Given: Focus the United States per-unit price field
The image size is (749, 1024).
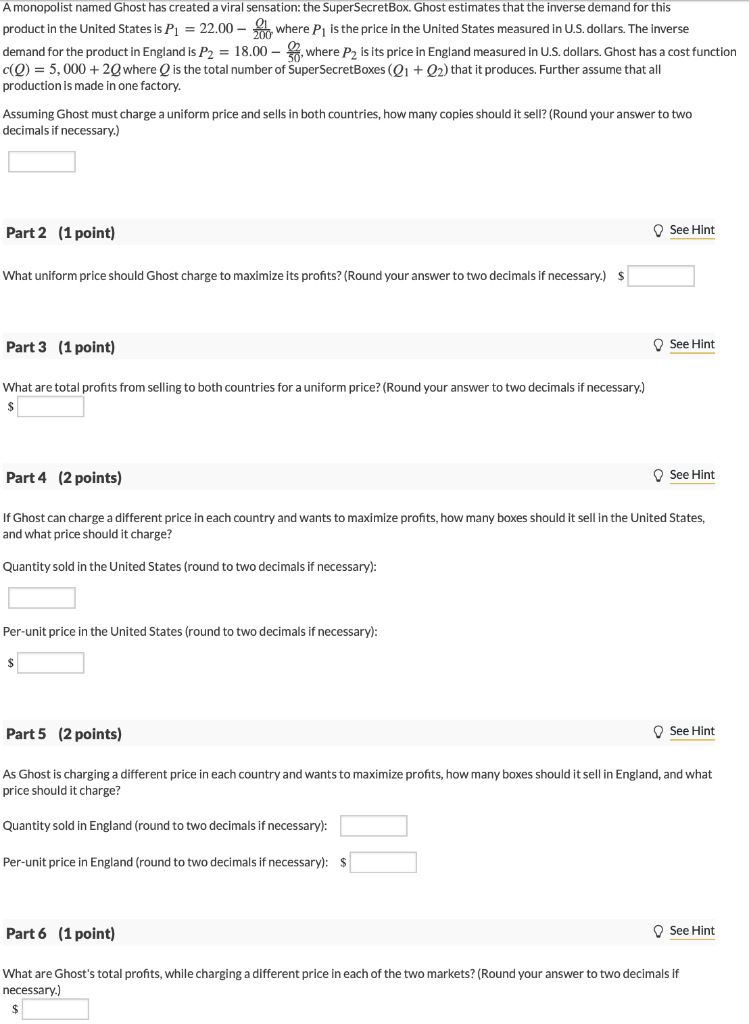Looking at the screenshot, I should click(51, 663).
